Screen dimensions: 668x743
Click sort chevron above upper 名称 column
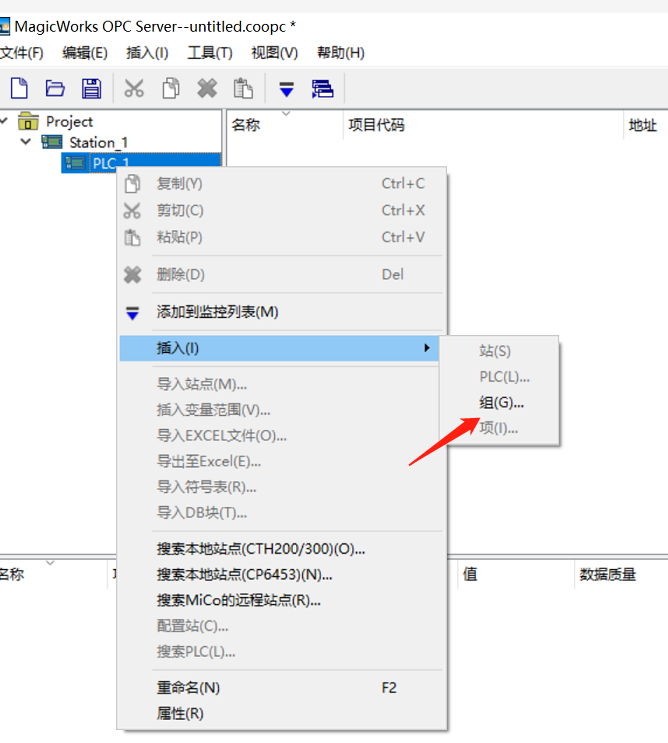286,113
